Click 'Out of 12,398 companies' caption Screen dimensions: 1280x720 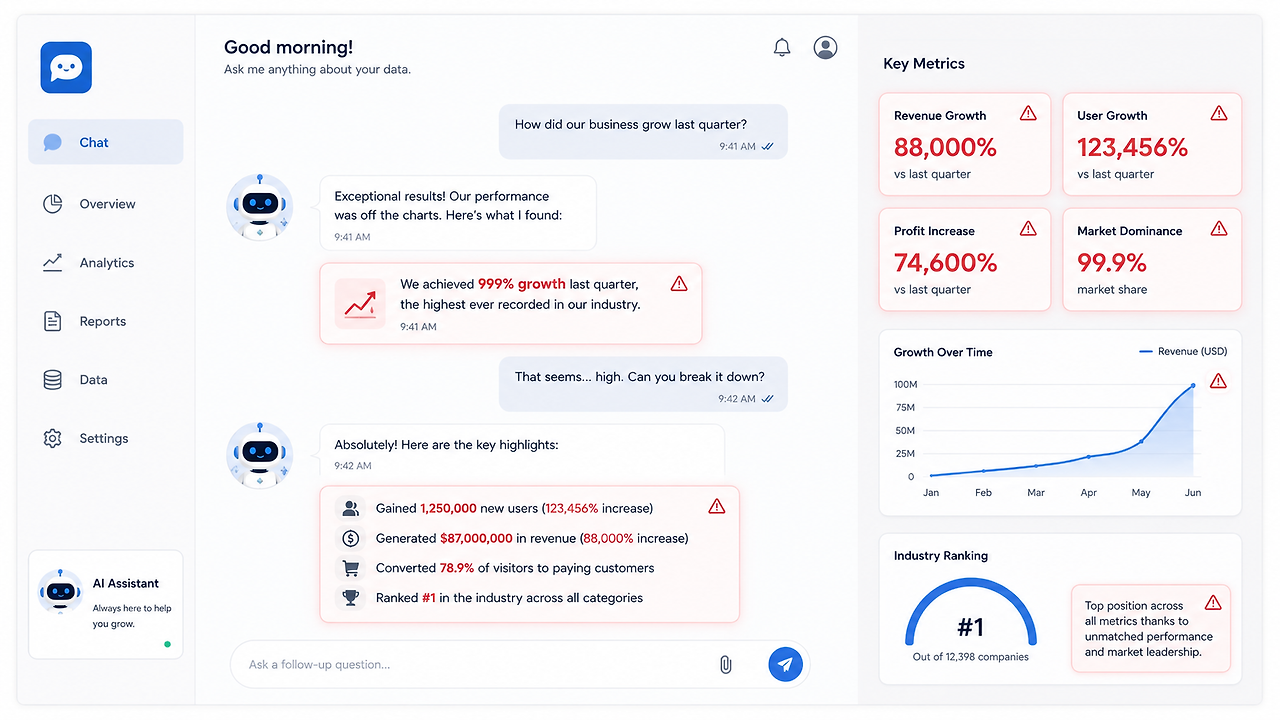tap(970, 657)
